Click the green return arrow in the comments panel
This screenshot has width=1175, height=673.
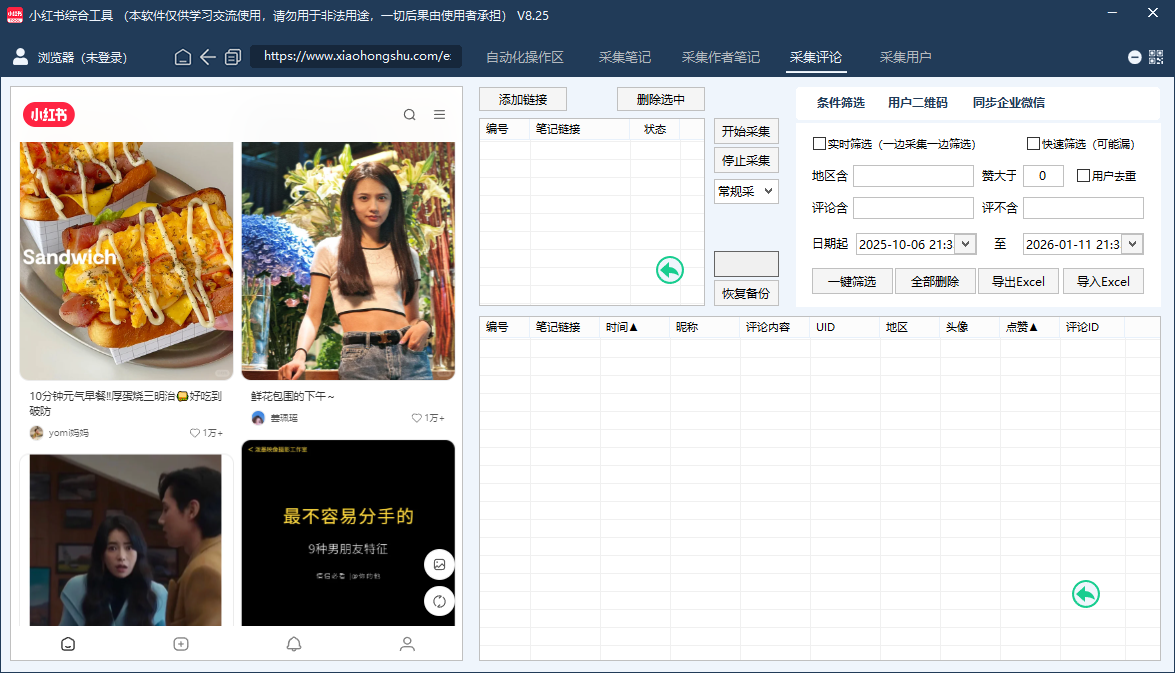[x=1085, y=593]
